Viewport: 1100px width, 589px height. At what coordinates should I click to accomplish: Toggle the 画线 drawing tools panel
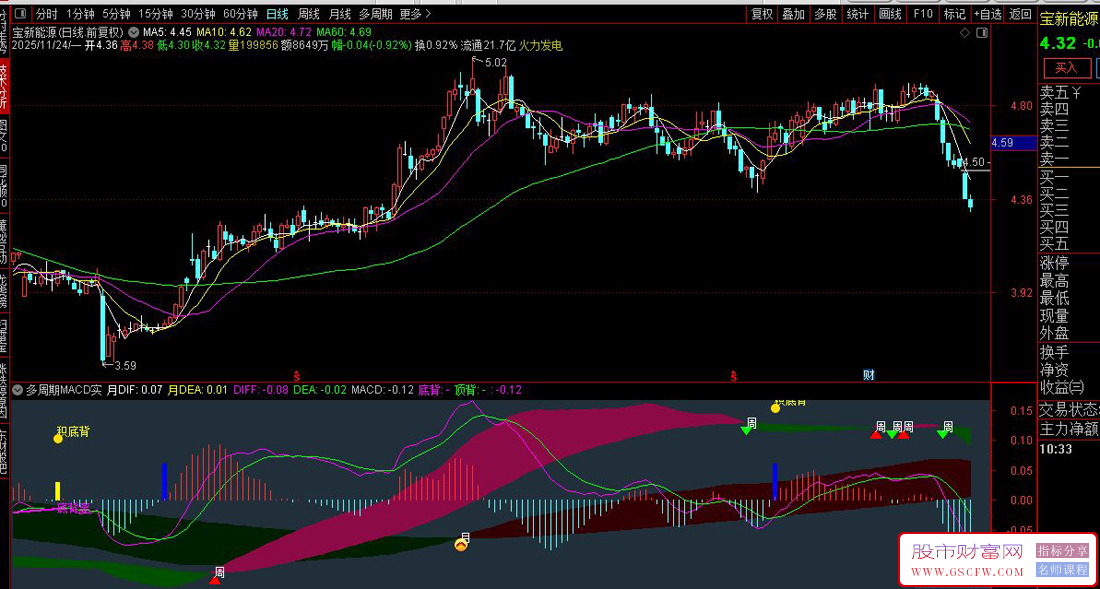pos(890,14)
